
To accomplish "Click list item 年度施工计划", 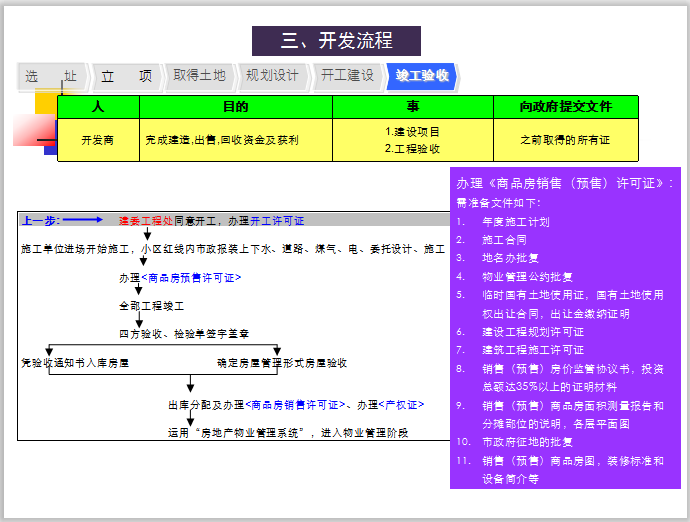I will [x=516, y=222].
